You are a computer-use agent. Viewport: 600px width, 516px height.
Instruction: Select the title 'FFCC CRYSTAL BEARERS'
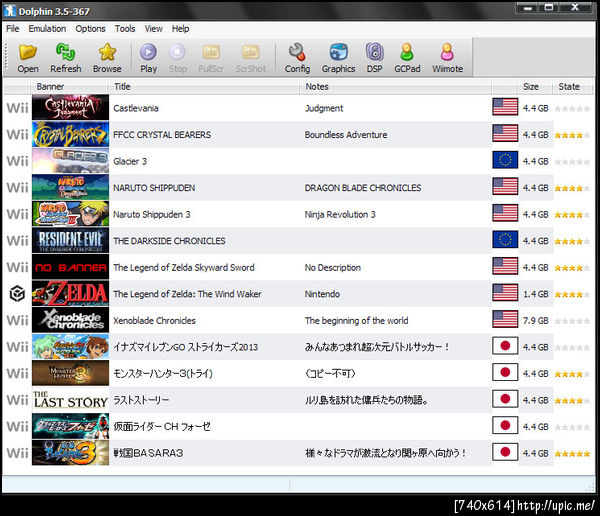162,135
